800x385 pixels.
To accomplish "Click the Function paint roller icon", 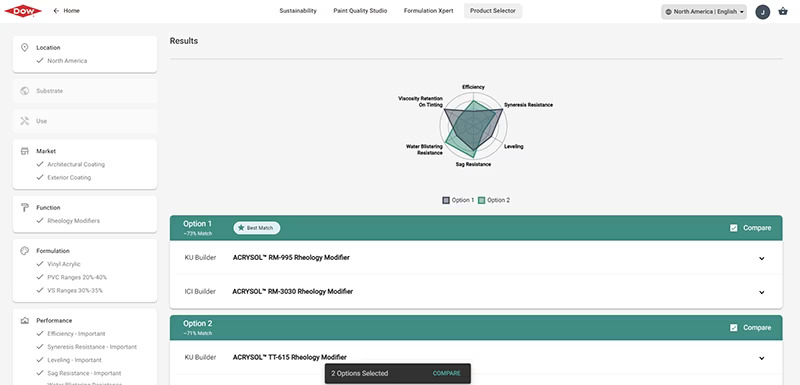I will 24,208.
